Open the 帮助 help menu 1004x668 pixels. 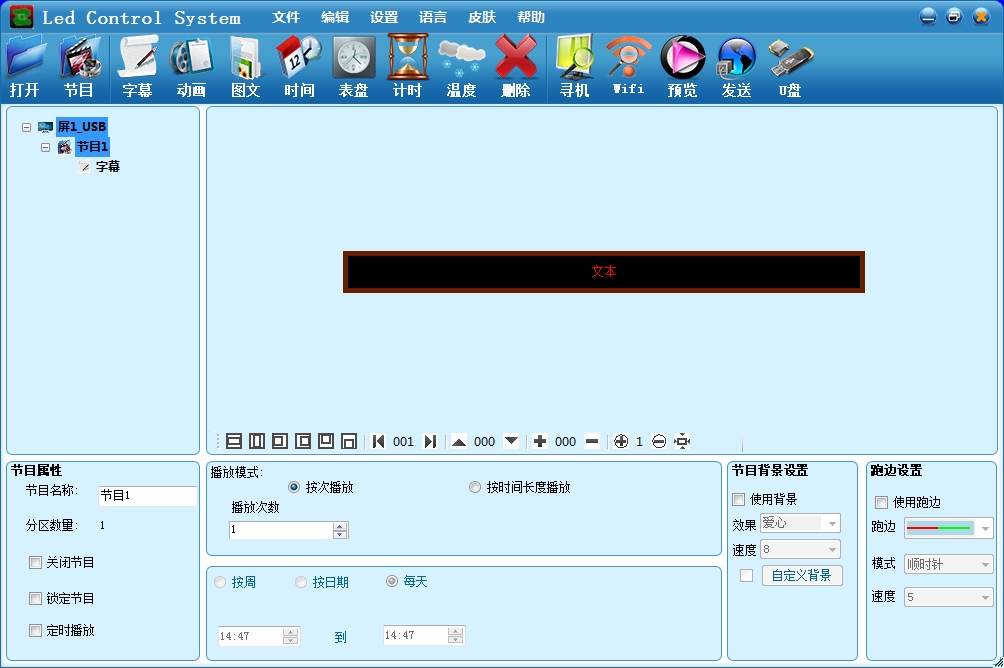[531, 17]
